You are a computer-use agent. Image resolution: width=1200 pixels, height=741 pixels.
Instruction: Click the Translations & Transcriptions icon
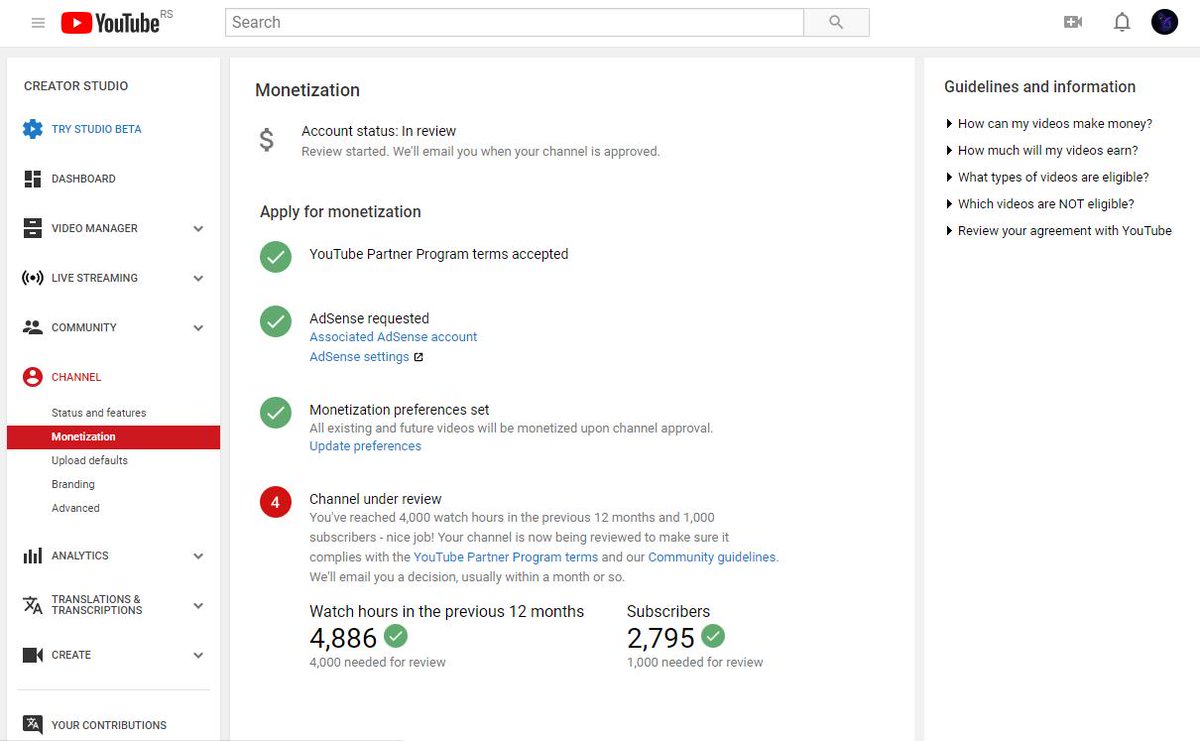click(33, 605)
